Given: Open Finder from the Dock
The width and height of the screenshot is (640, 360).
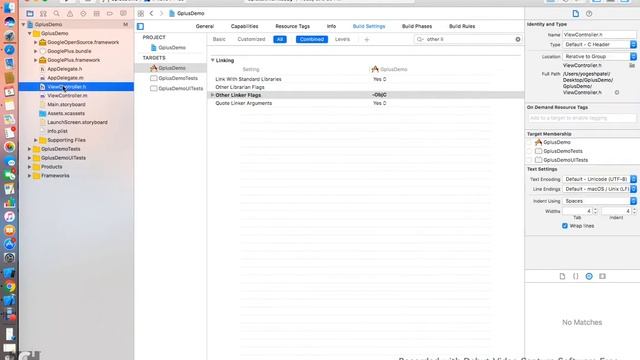Looking at the screenshot, I should coord(10,7).
